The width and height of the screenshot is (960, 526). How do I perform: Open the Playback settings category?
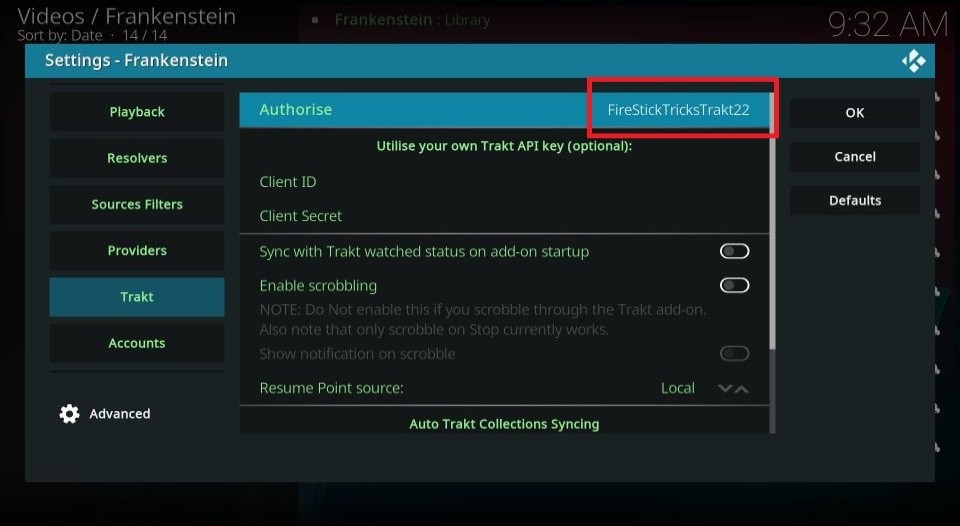[x=137, y=111]
